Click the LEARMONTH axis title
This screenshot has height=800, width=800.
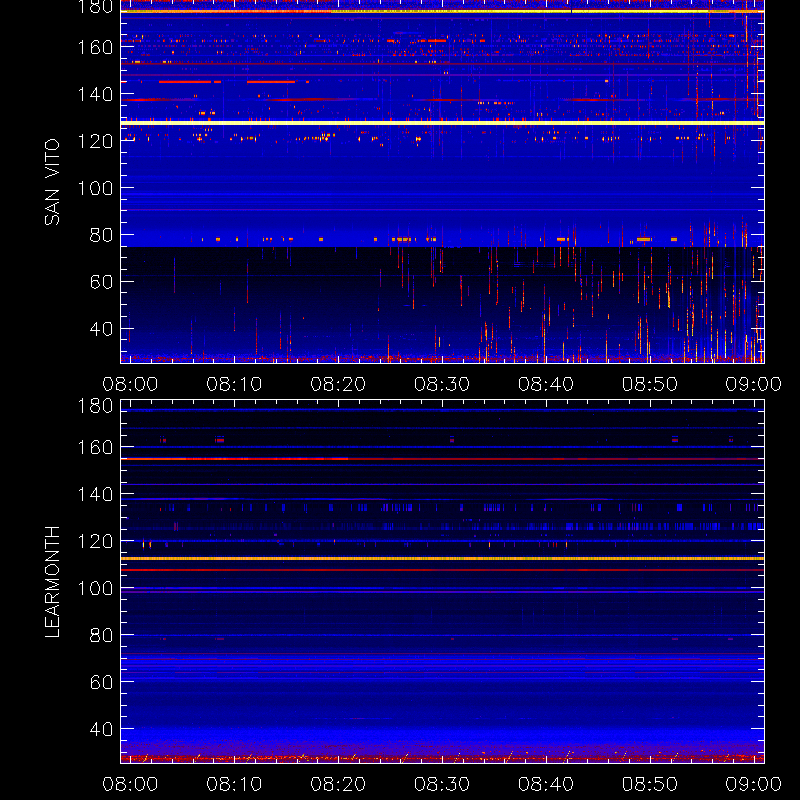tap(52, 581)
